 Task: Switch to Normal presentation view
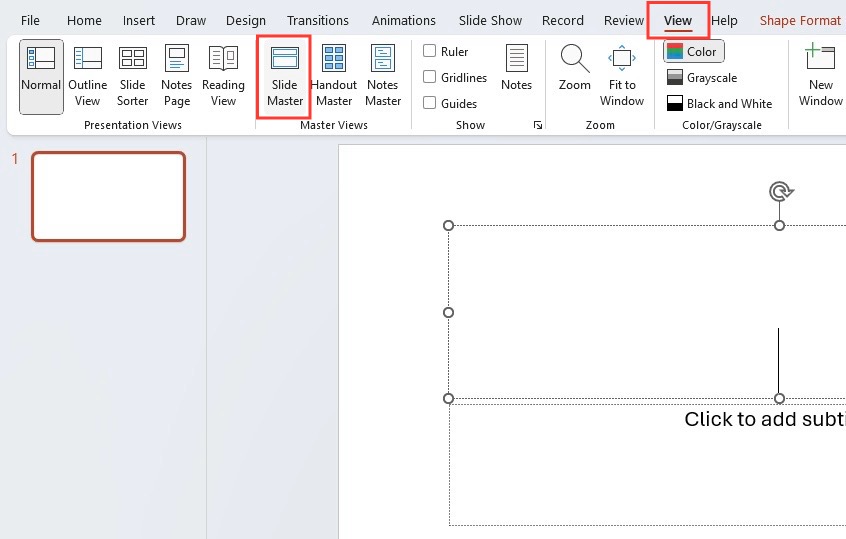coord(41,77)
